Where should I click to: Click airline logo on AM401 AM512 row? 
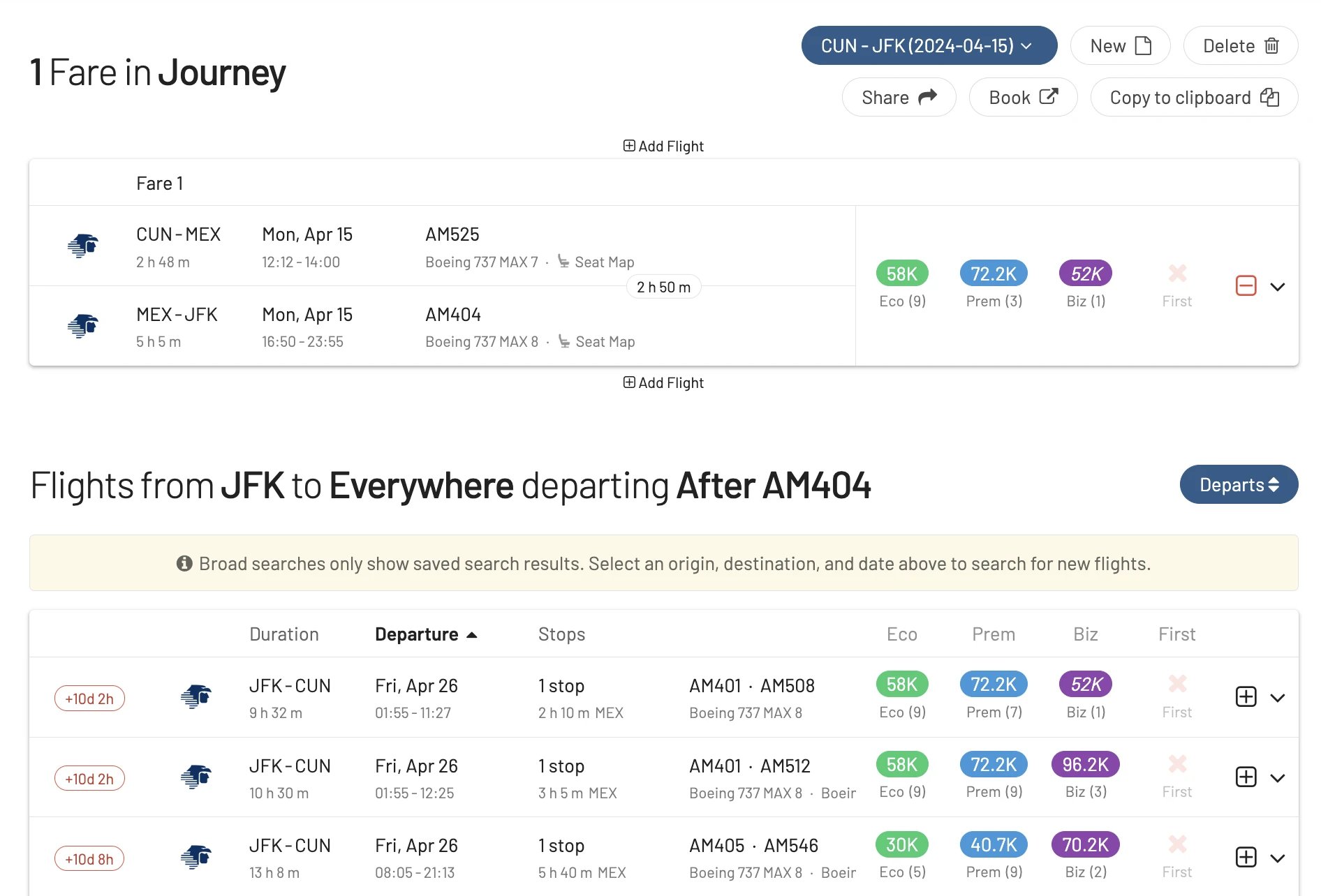click(196, 777)
